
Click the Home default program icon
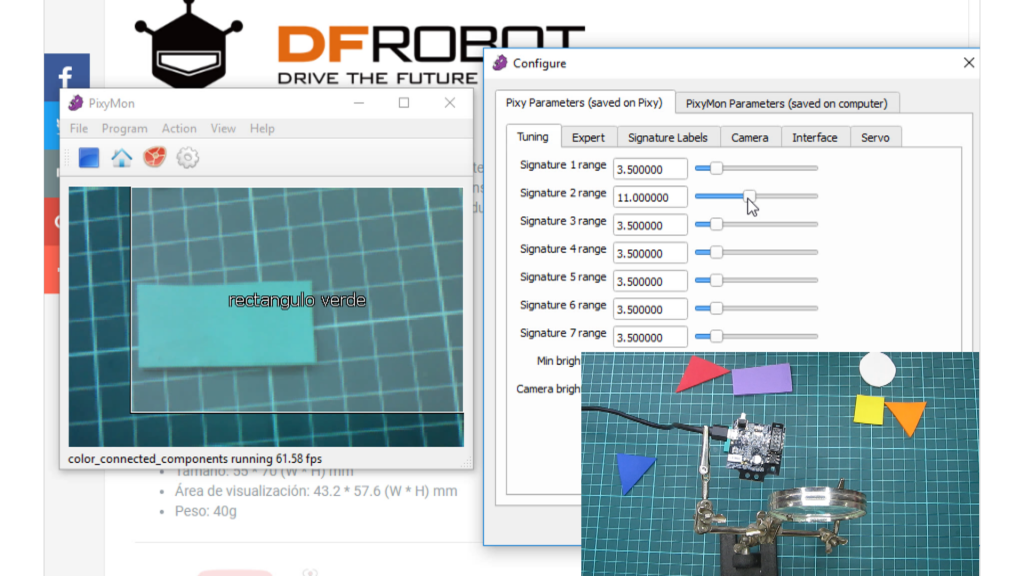point(121,158)
